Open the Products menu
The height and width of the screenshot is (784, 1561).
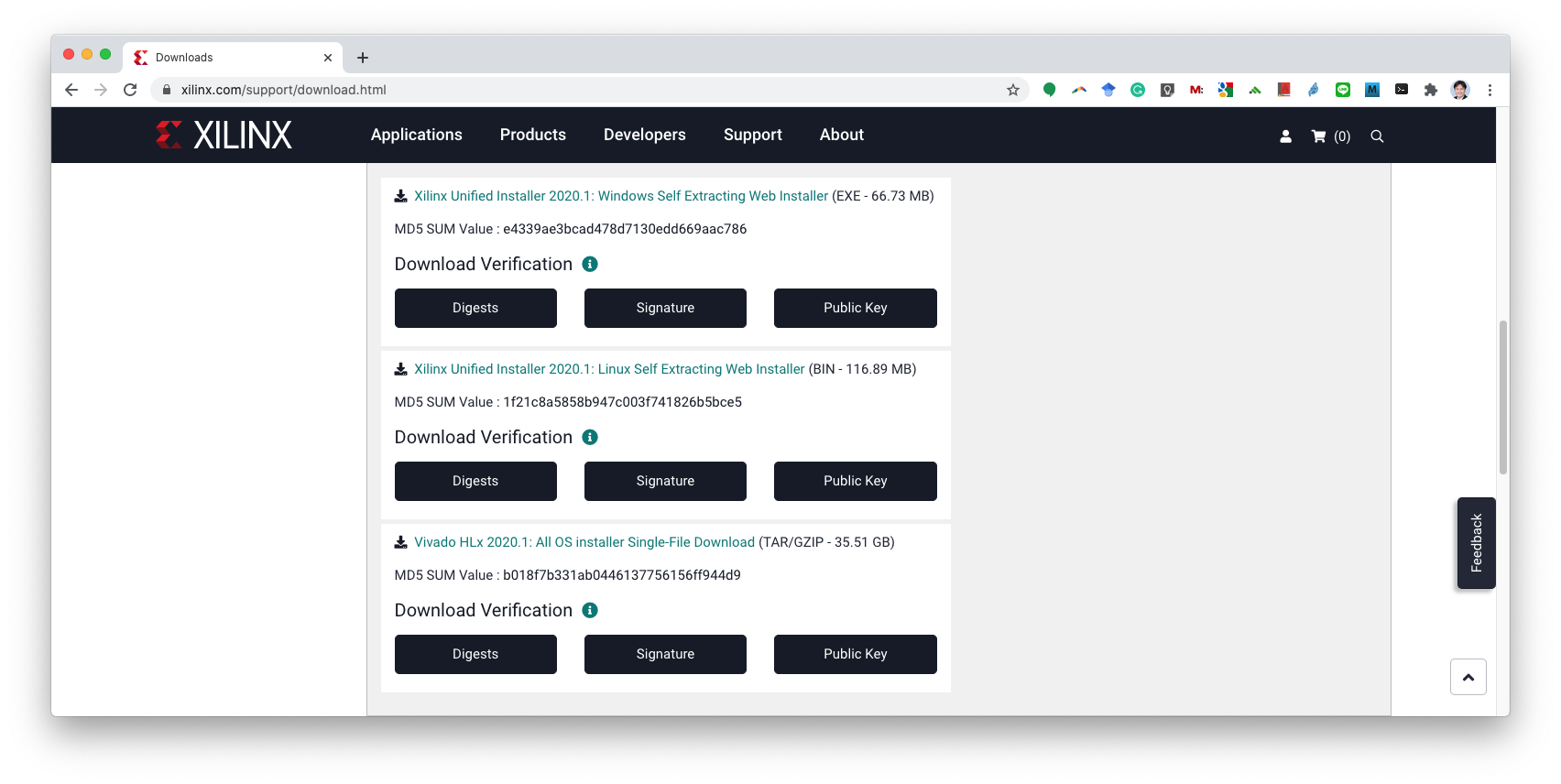(x=533, y=135)
